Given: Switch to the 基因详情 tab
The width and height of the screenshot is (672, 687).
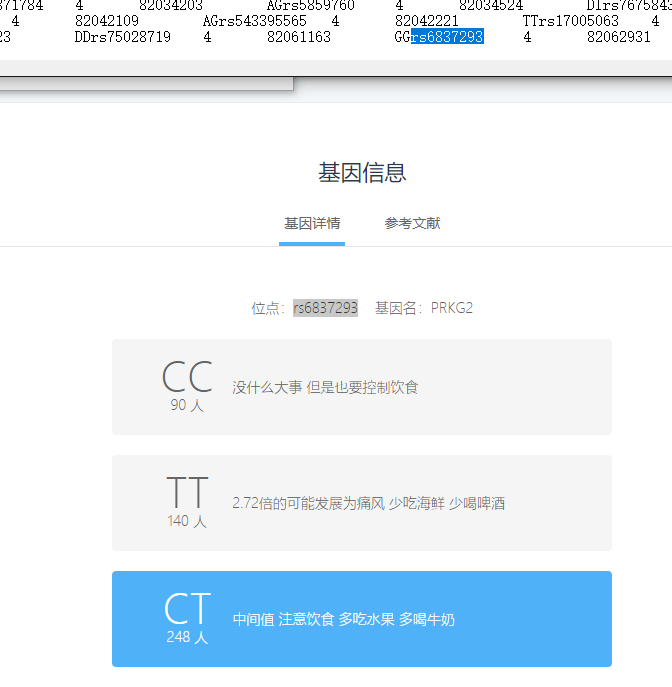Looking at the screenshot, I should pos(312,223).
